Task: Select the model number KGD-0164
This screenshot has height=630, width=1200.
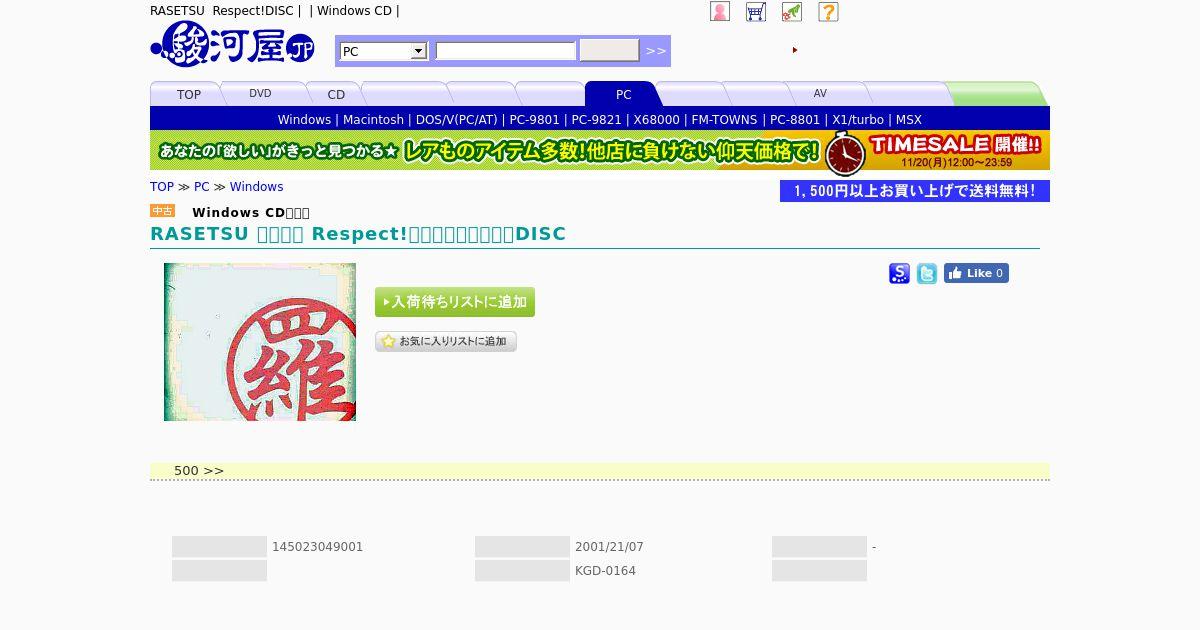Action: (x=605, y=571)
